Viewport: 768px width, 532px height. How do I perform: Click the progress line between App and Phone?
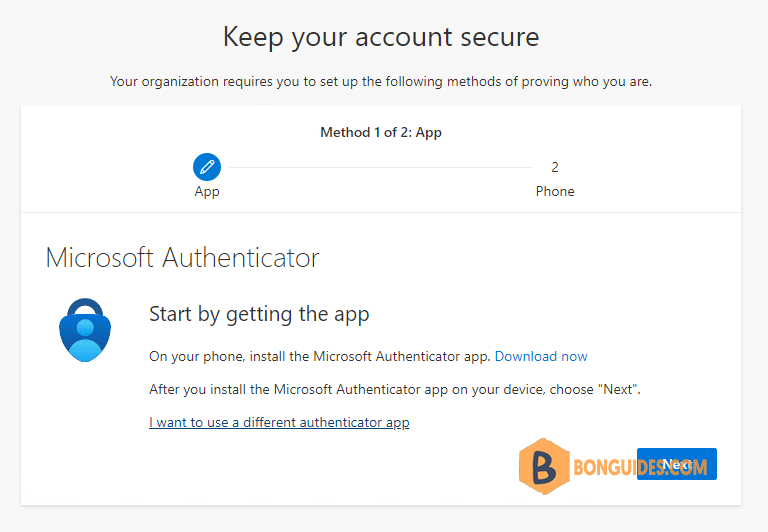click(381, 168)
